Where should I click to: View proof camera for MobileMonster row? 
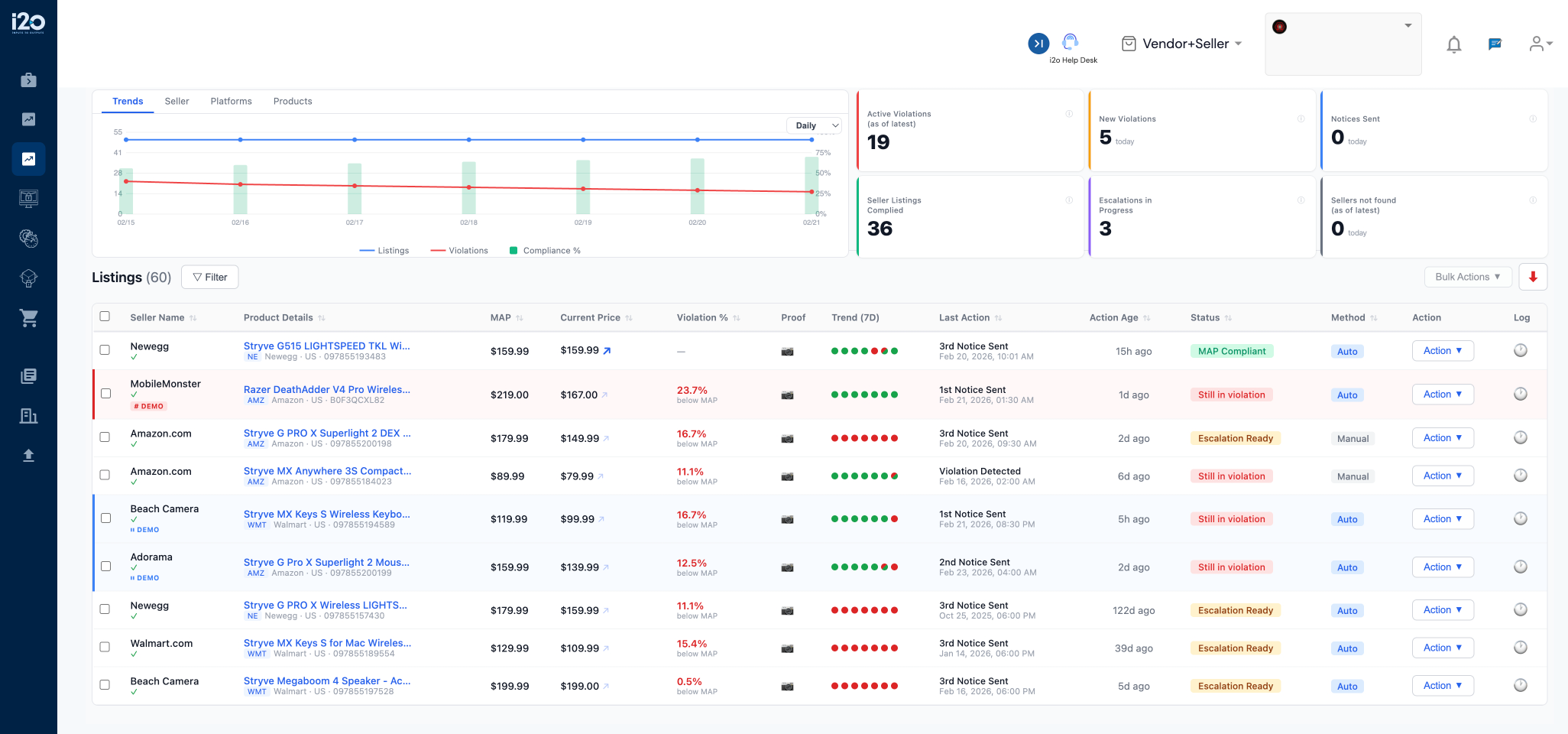coord(787,395)
